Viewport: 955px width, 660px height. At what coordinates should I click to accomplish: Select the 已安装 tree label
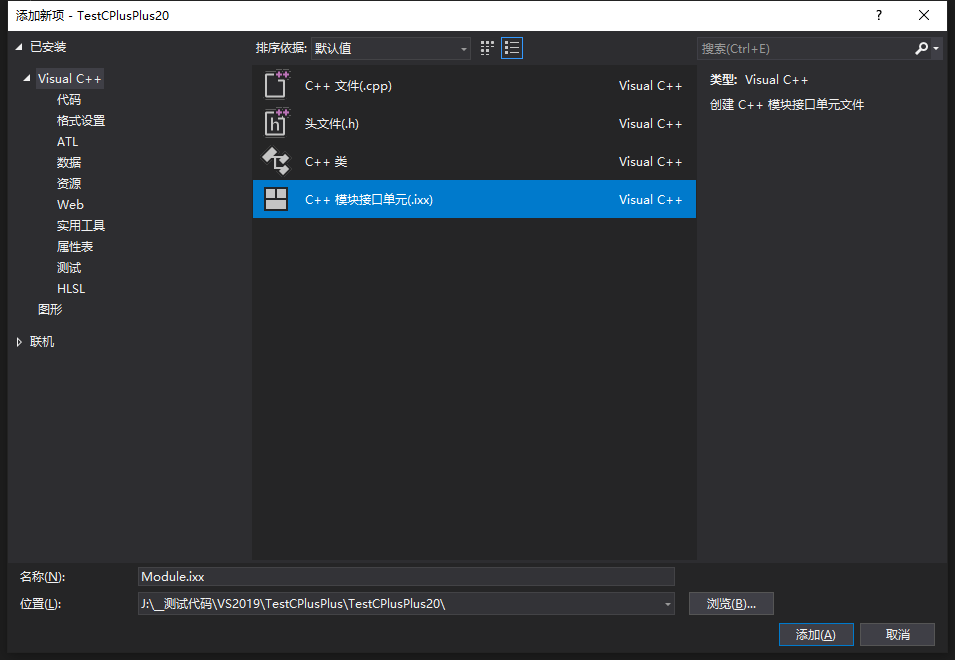(48, 47)
